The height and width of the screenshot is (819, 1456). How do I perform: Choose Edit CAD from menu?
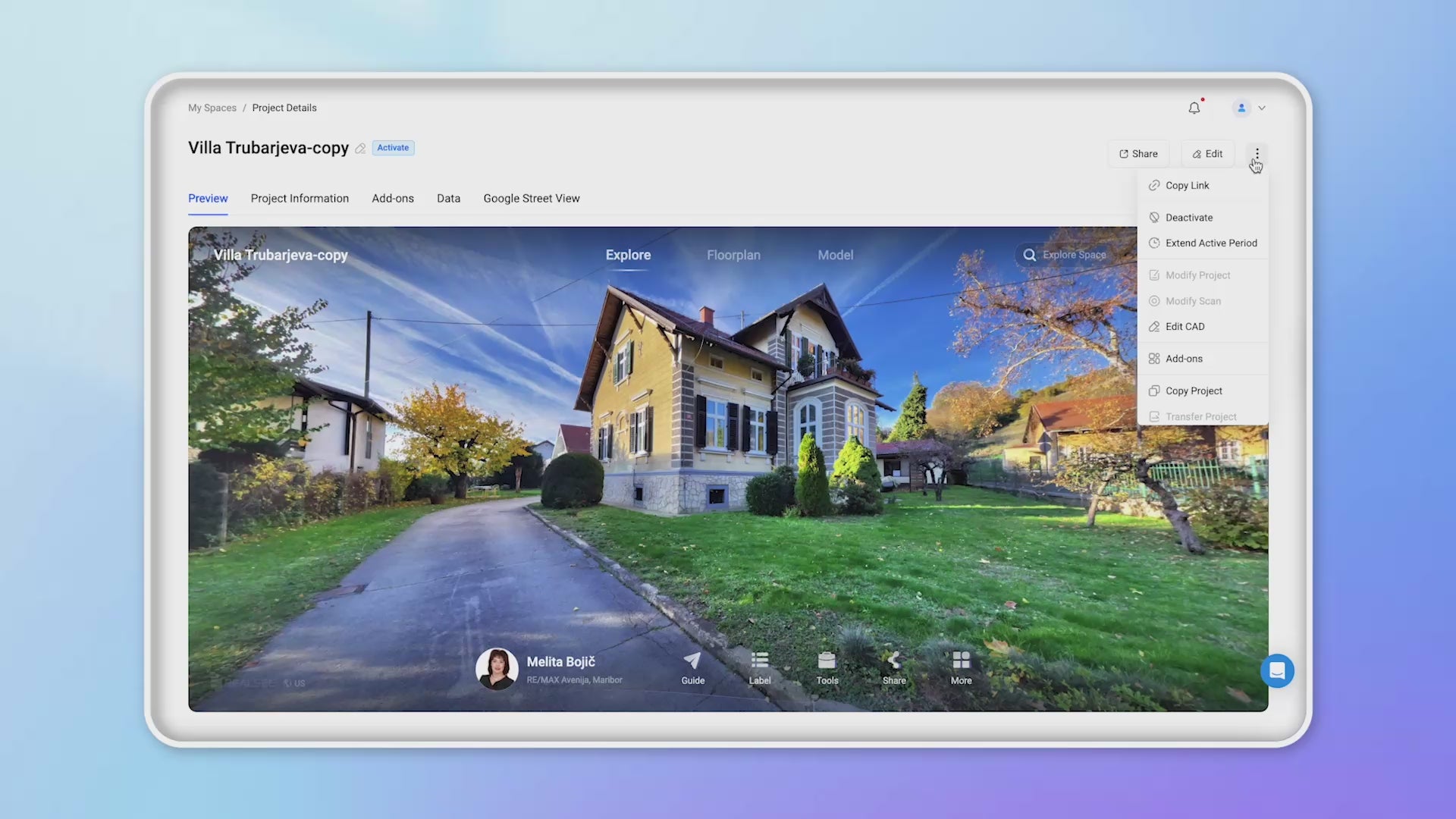1185,327
